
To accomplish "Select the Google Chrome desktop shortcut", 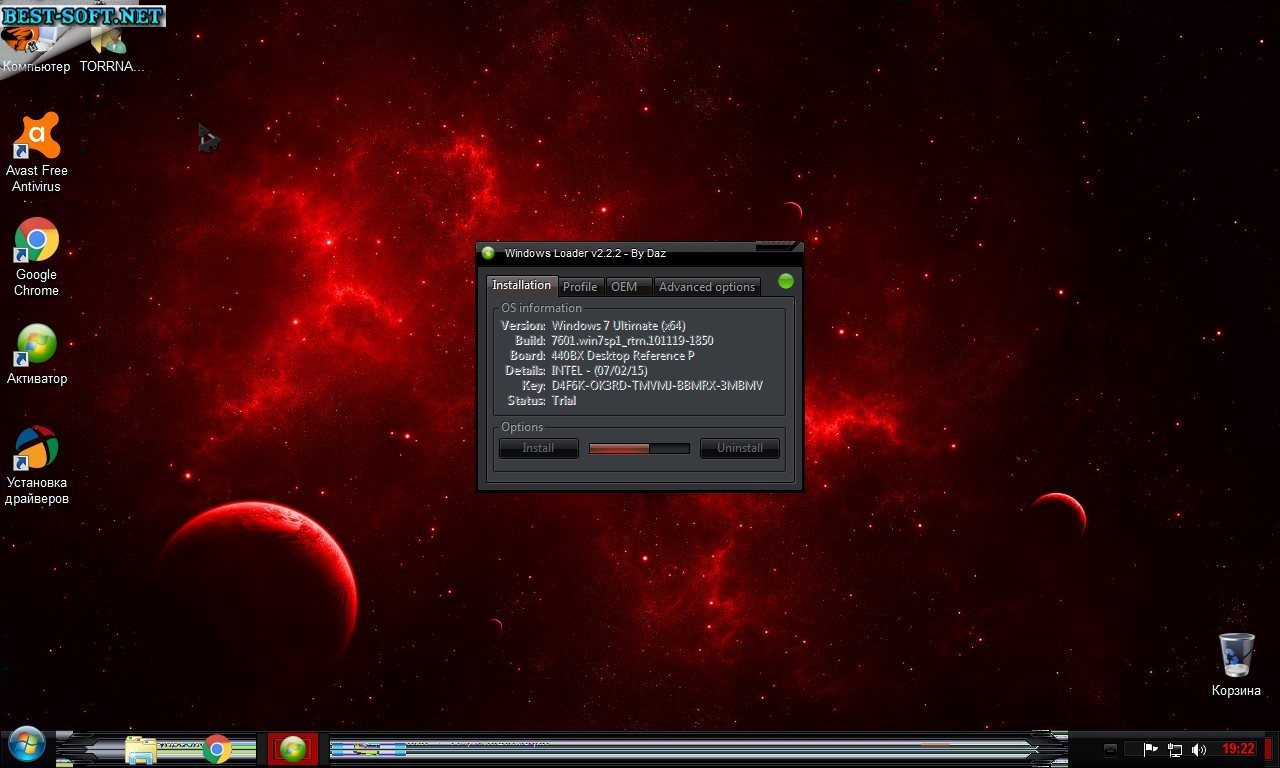I will pos(37,257).
